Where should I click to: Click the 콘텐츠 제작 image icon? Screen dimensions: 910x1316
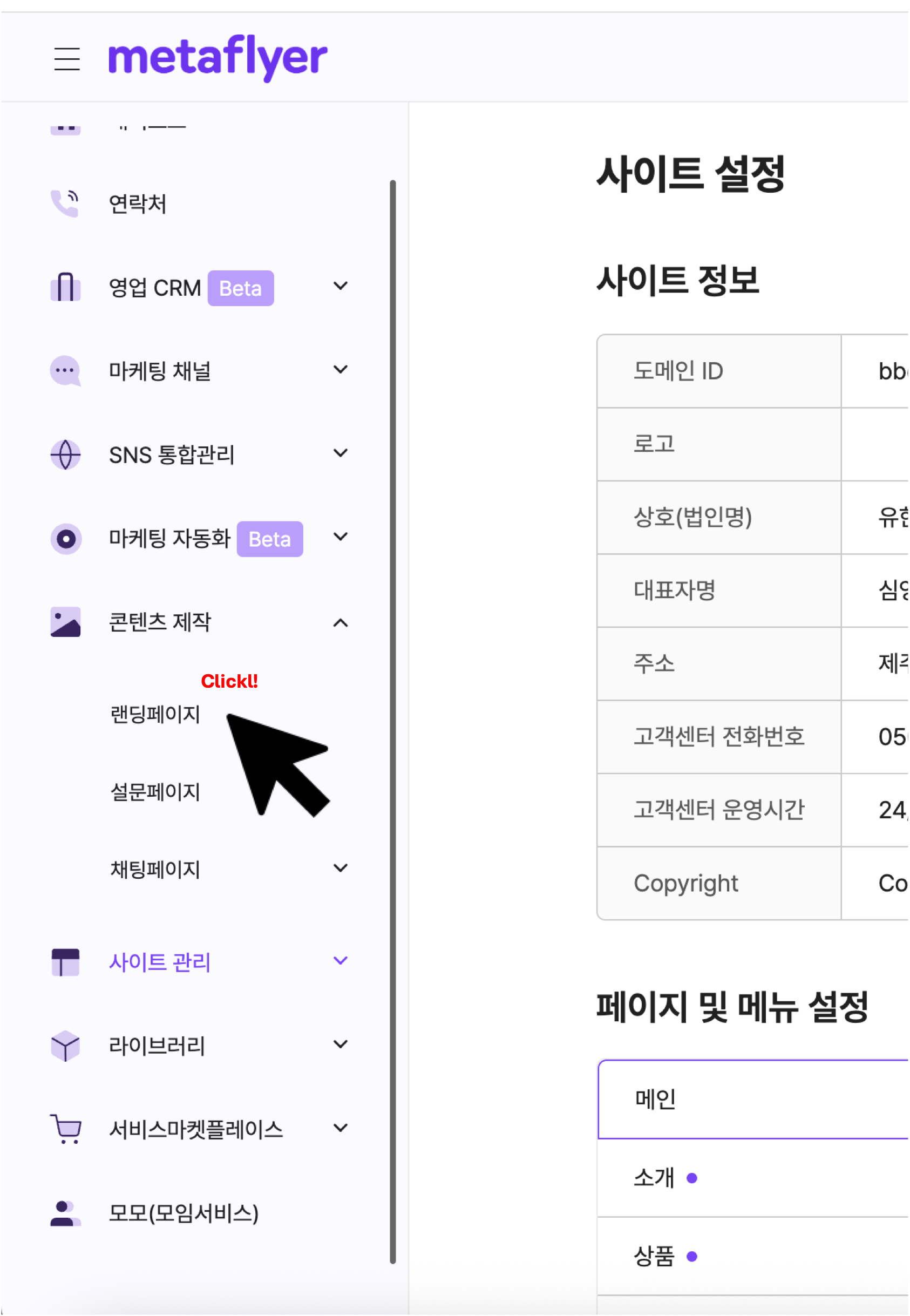(65, 621)
